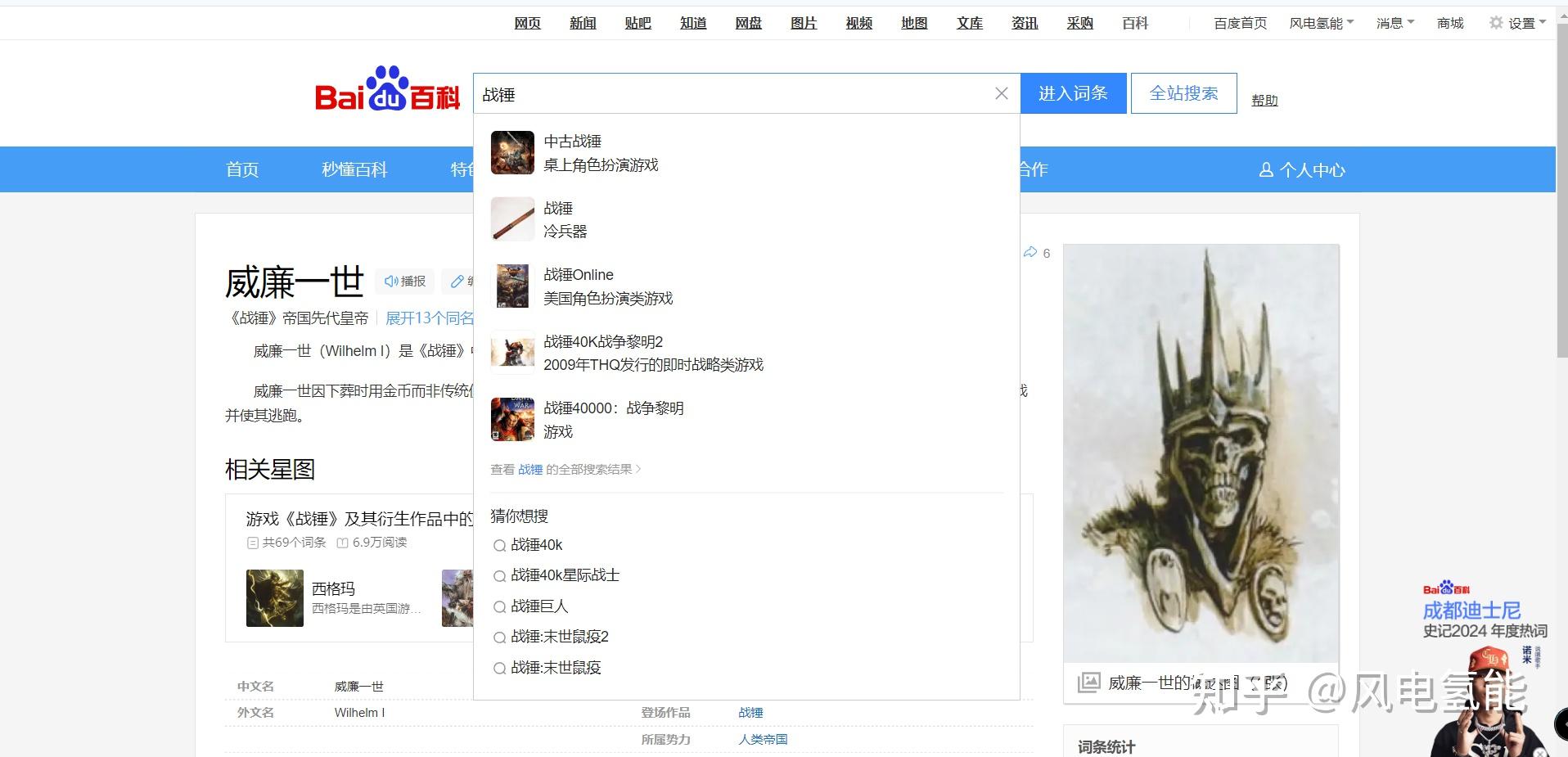
Task: Open the 商城 link
Action: tap(1450, 23)
